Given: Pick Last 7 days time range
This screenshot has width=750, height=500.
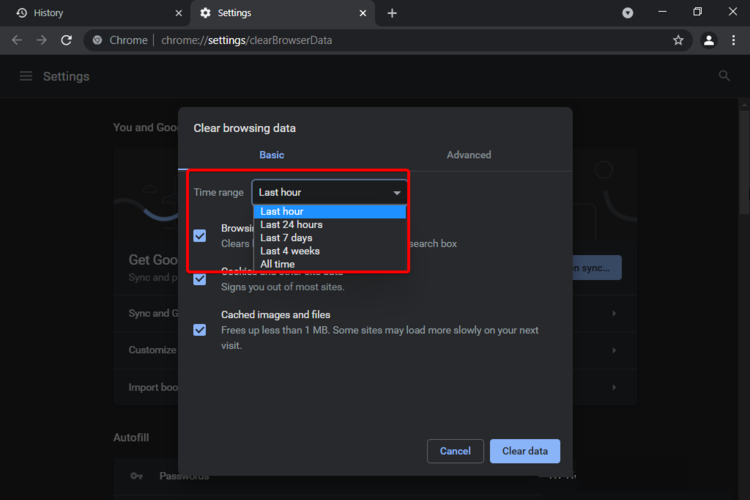Looking at the screenshot, I should click(286, 238).
